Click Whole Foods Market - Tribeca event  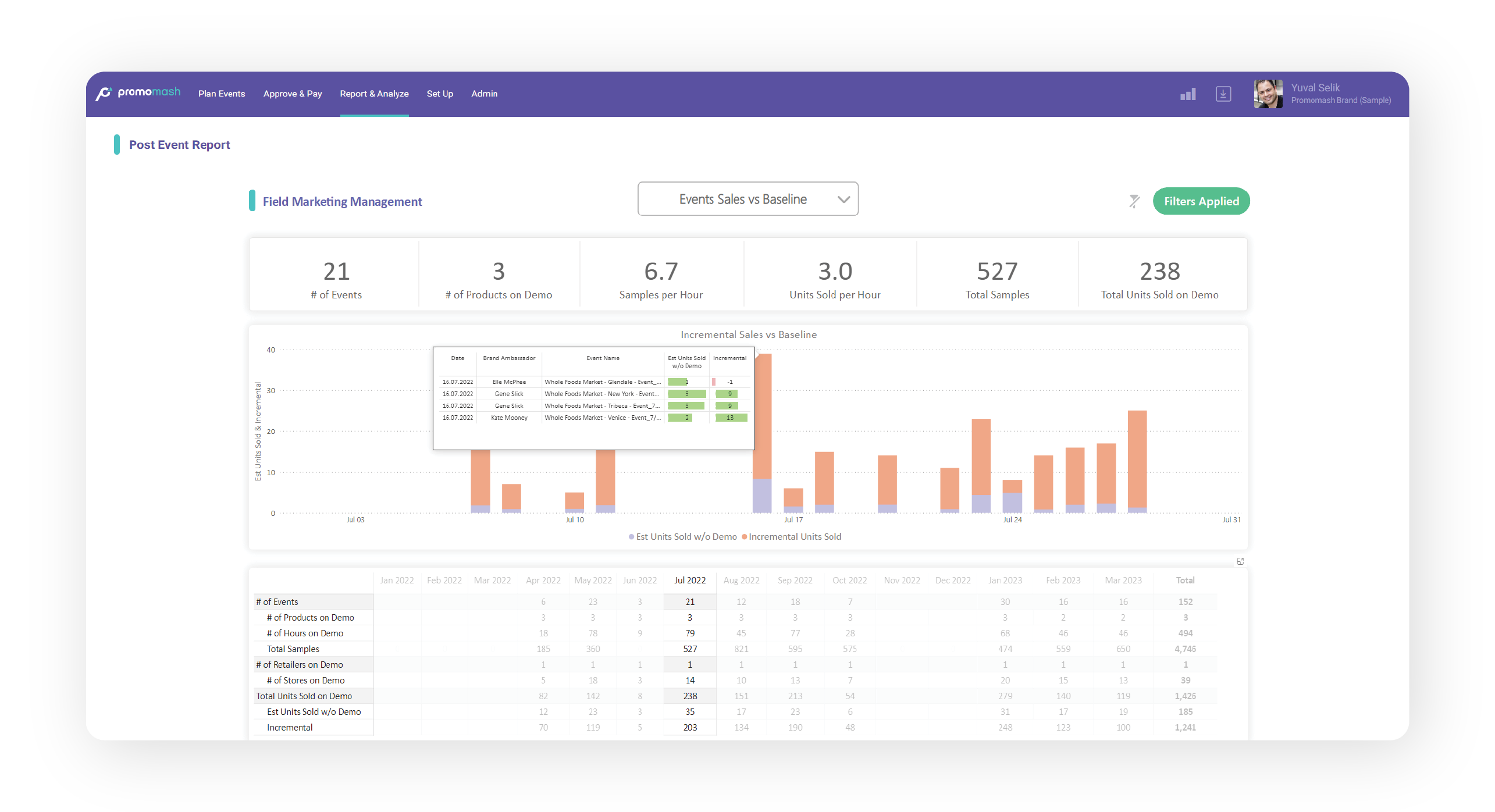pos(602,406)
